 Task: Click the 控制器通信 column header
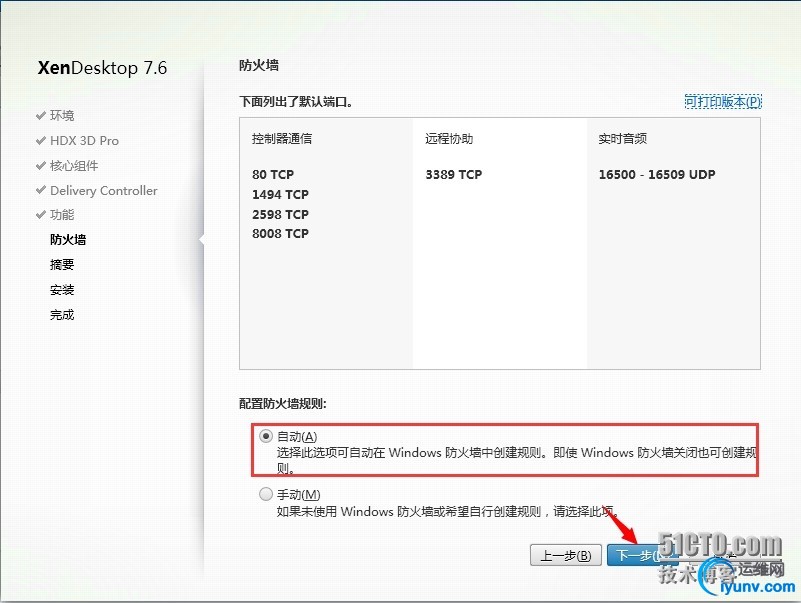point(281,138)
